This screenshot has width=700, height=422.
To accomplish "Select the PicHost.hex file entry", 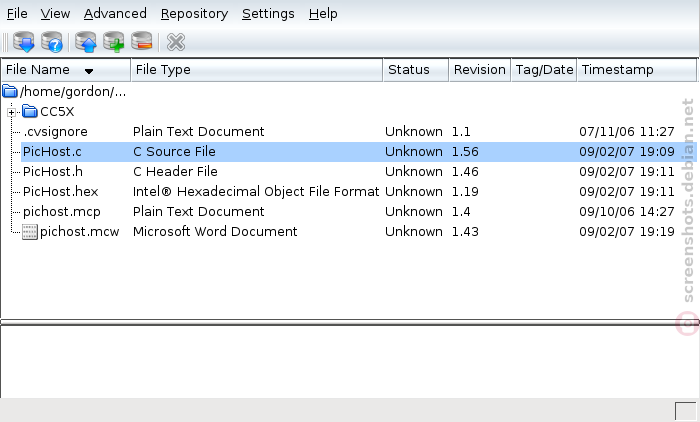I will (x=60, y=192).
